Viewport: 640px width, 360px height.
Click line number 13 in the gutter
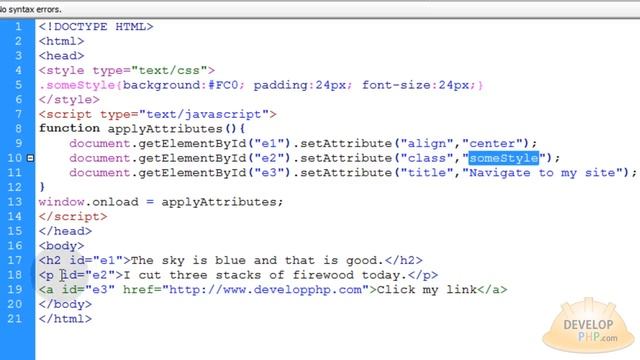[x=15, y=202]
